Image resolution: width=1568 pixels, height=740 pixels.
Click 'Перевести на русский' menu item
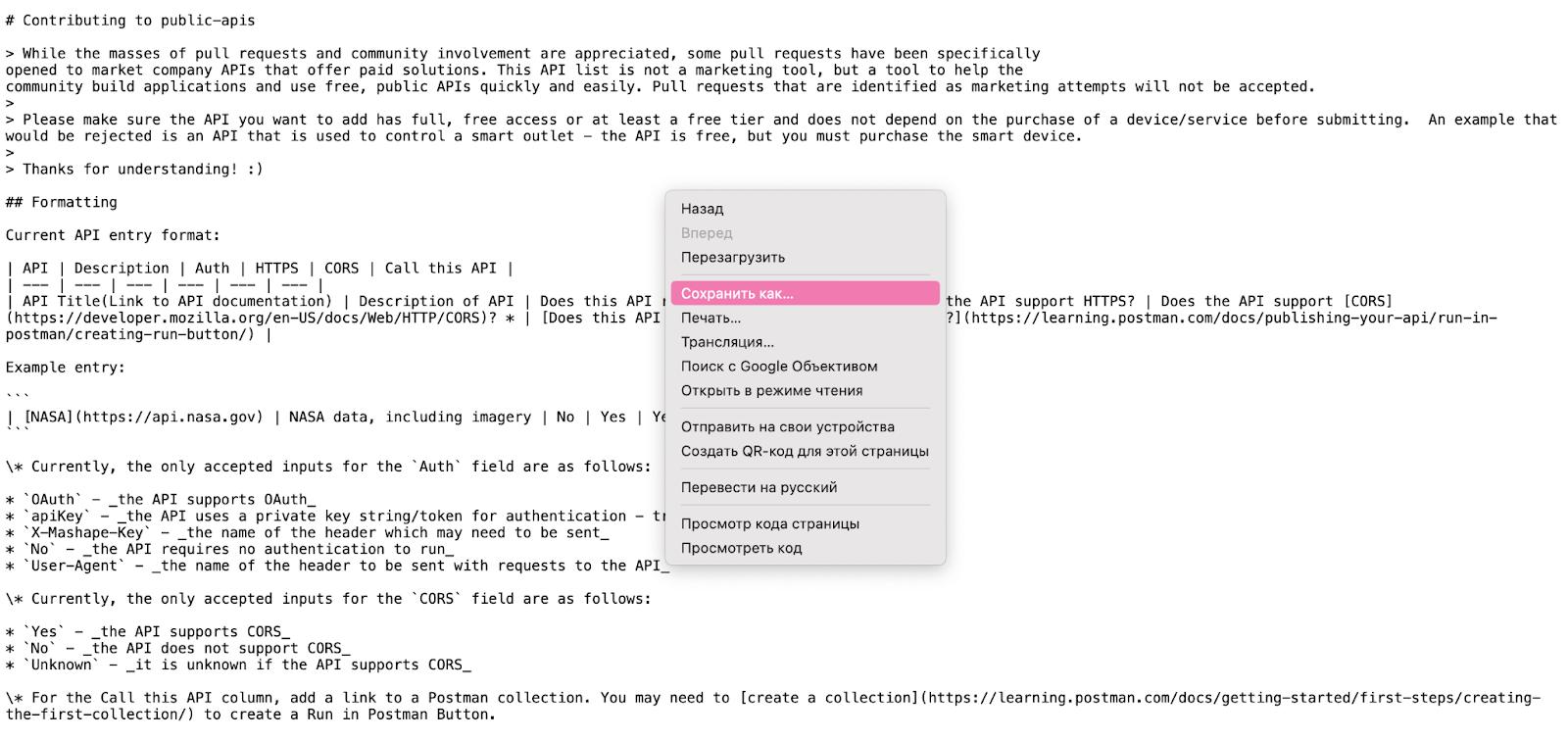(759, 488)
